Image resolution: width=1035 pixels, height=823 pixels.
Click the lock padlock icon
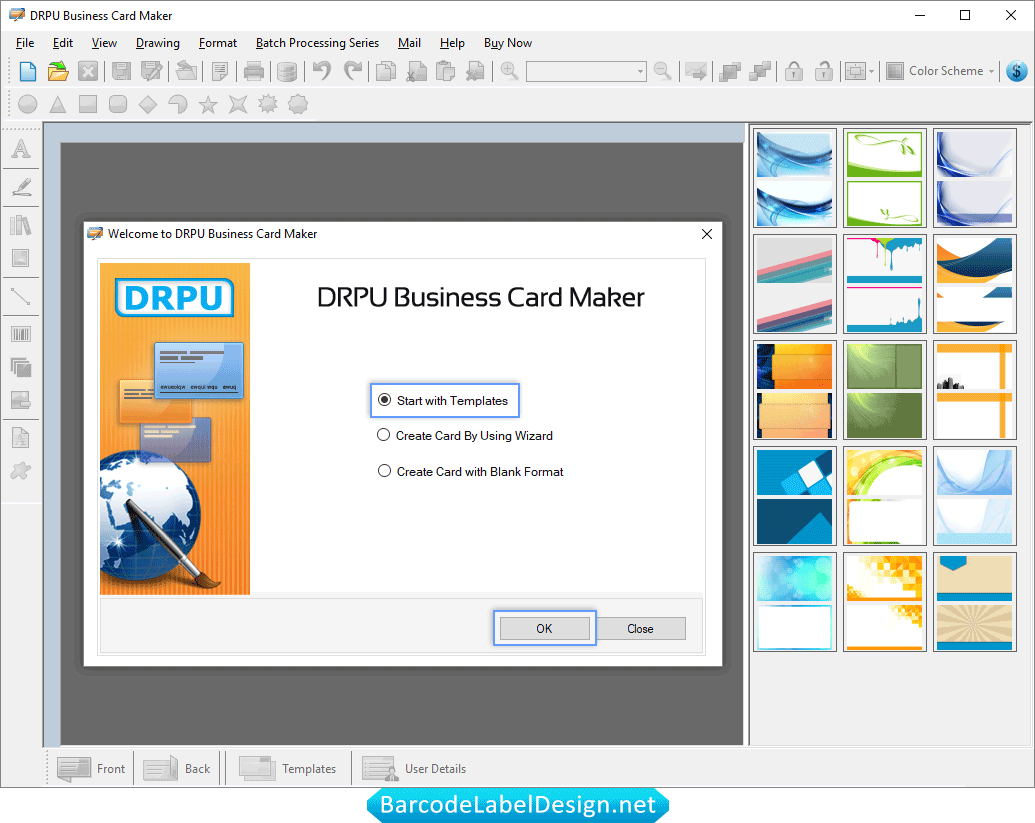[794, 71]
